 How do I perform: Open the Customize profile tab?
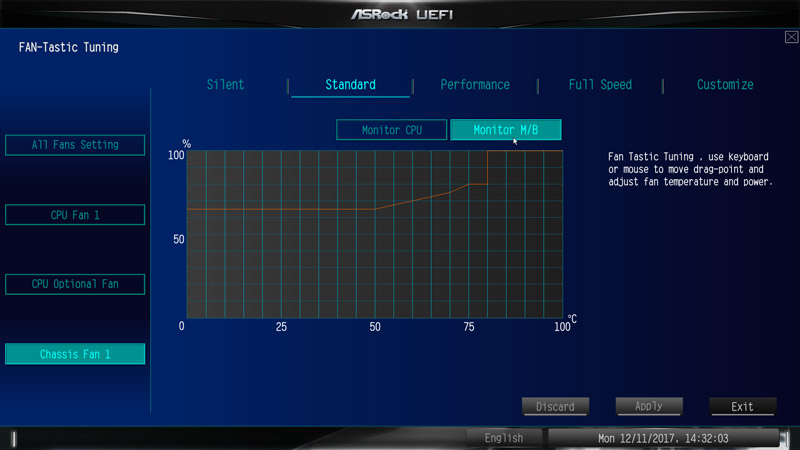pos(725,85)
